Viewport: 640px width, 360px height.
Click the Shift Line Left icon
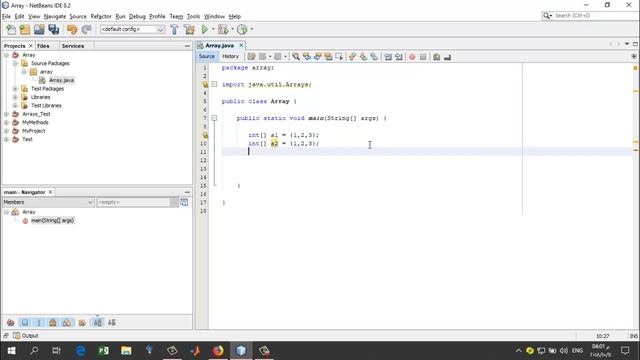pos(388,57)
